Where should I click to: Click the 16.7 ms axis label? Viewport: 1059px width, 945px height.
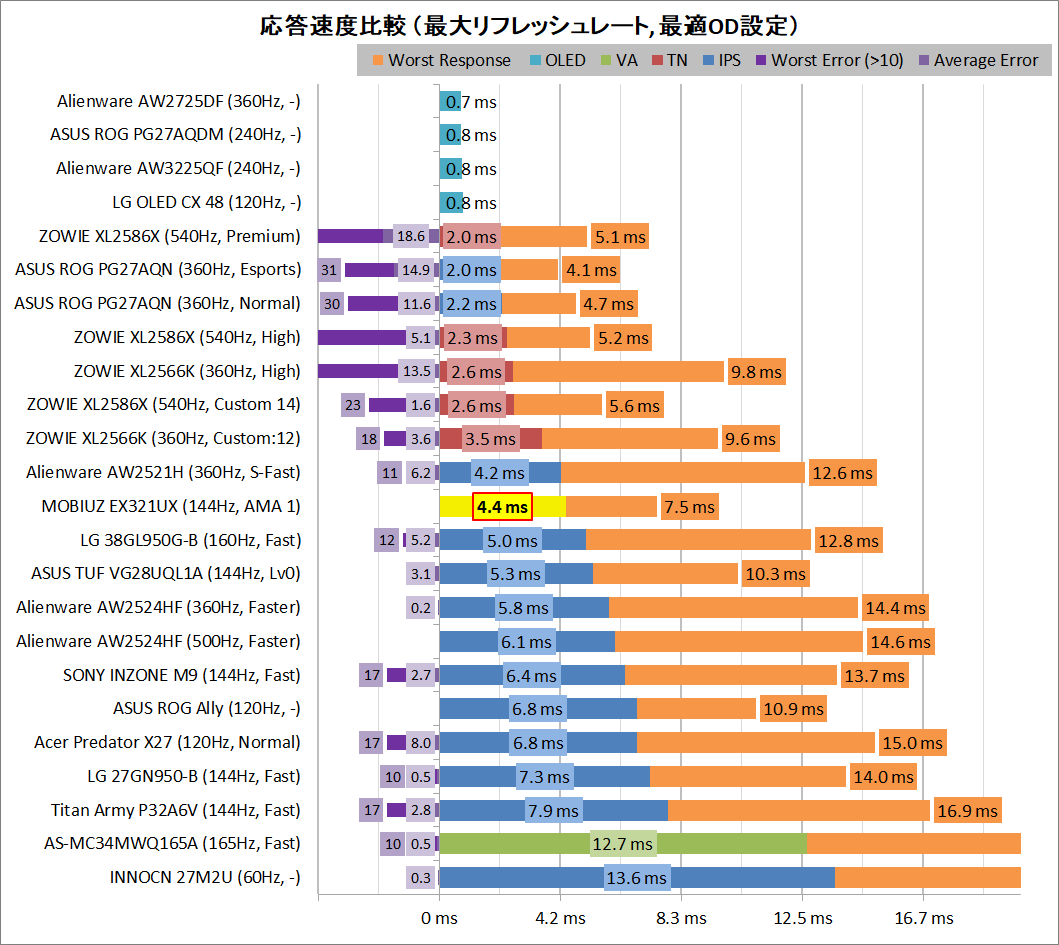point(924,918)
